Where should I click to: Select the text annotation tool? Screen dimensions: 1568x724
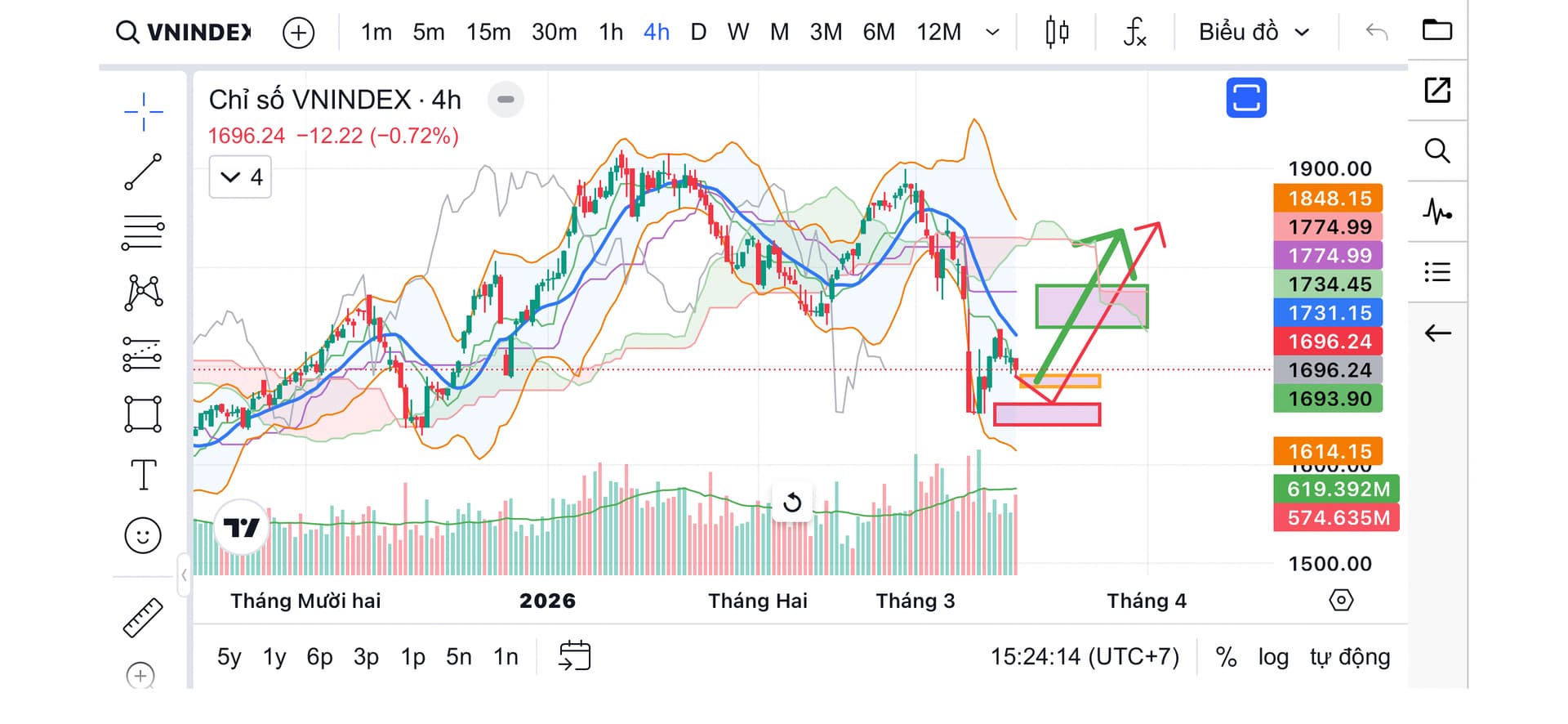coord(143,475)
